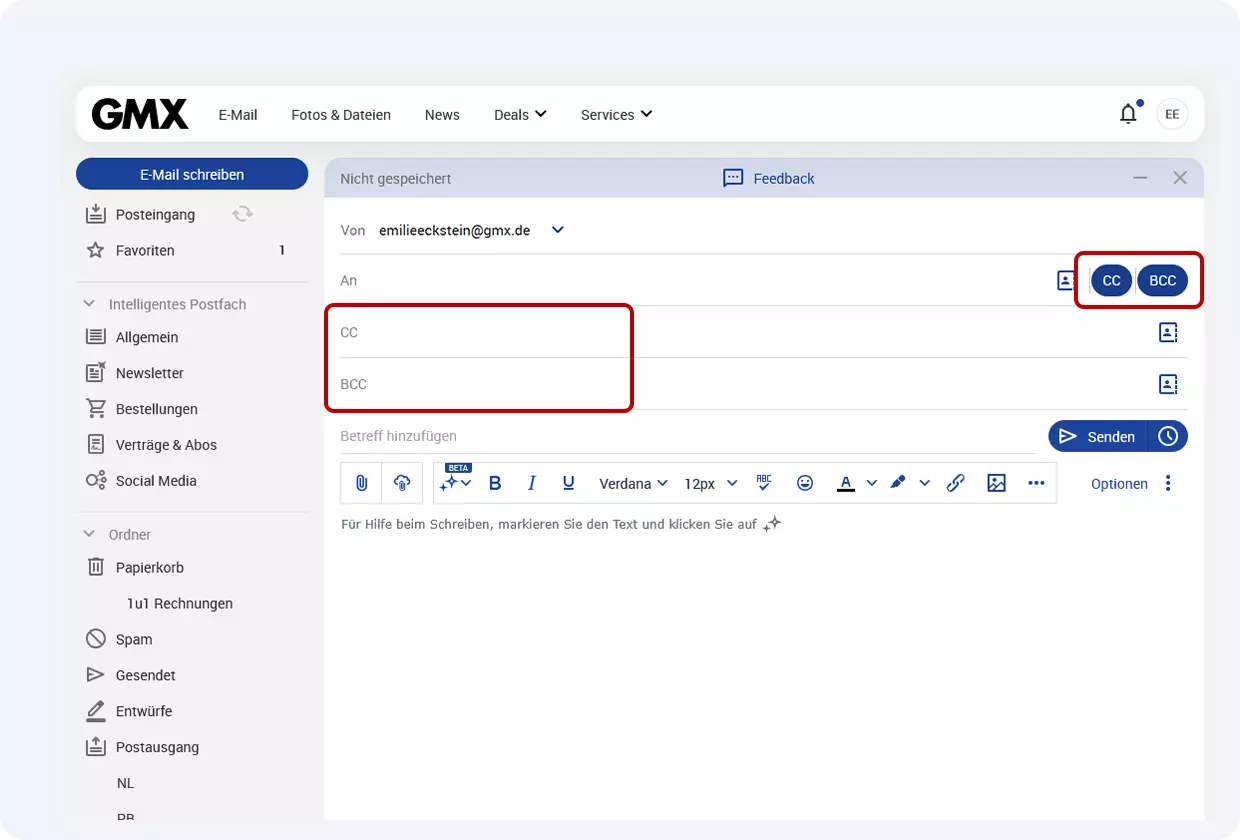The image size is (1240, 840).
Task: Run the spell checker
Action: coord(764,483)
